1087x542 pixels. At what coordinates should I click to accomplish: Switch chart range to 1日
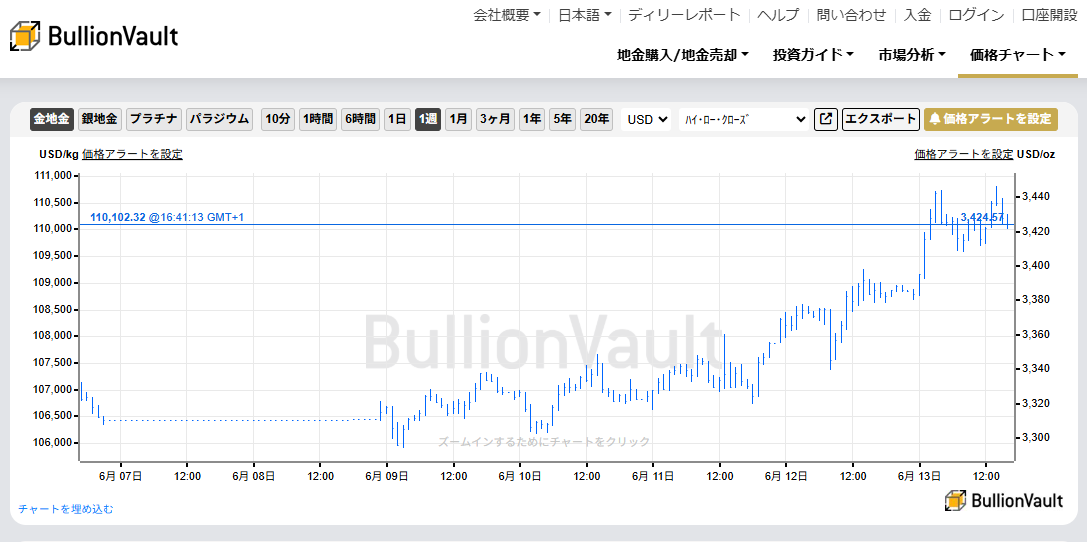(x=398, y=119)
